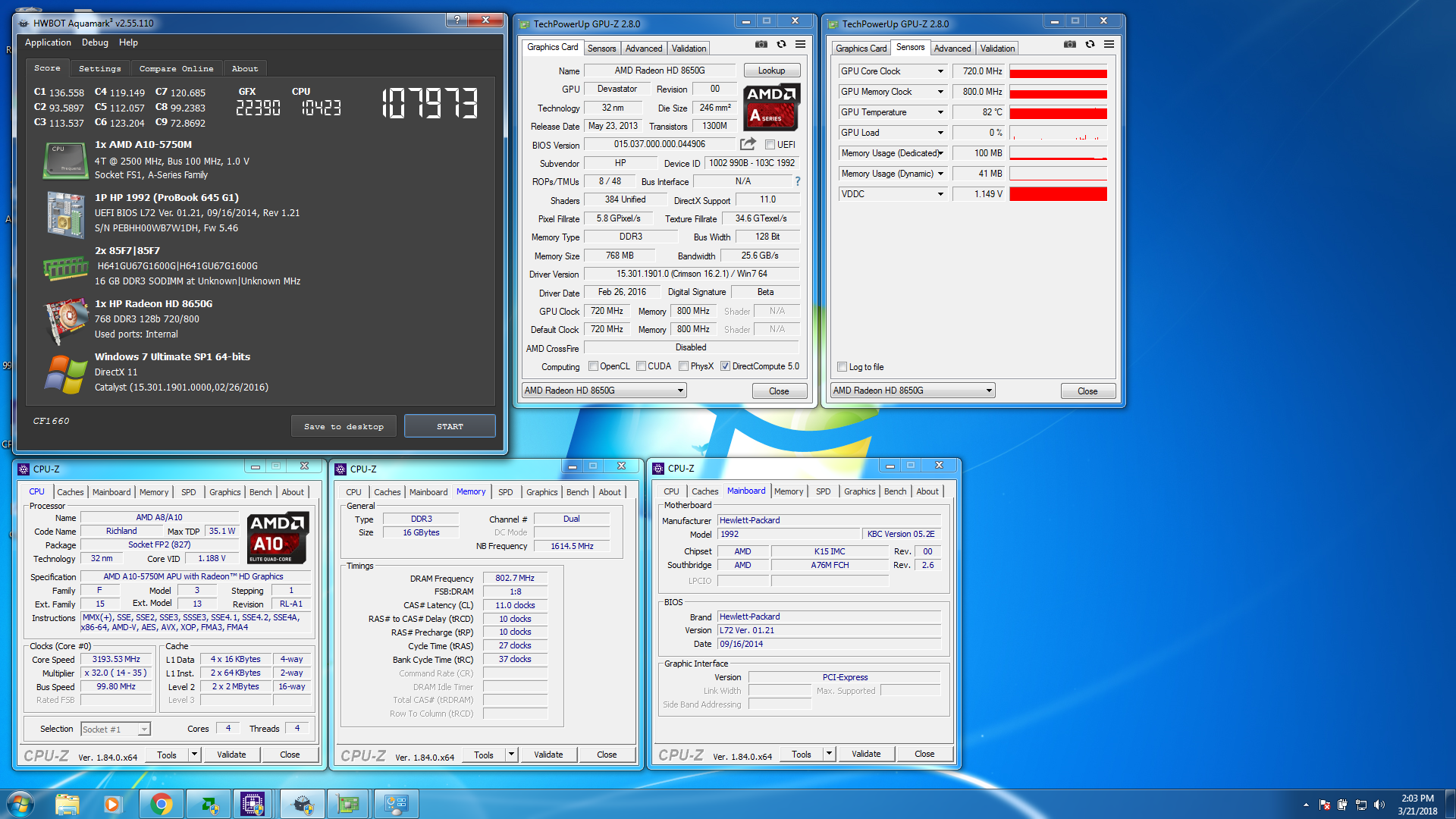Switch to Compare Online tab

tap(176, 68)
